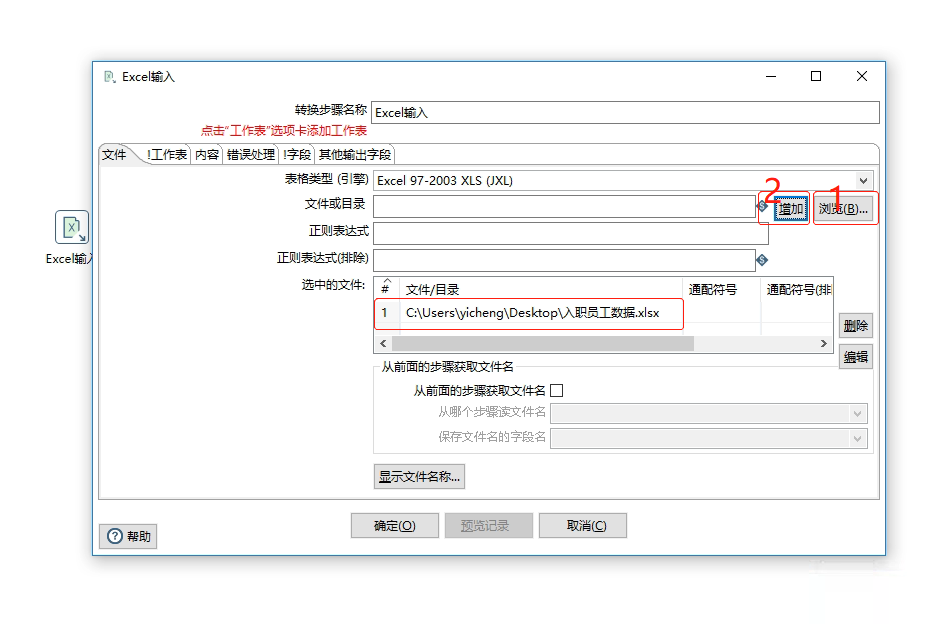Screen dimensions: 949x624
Task: Open the 从哪个步骤读文件名 dropdown
Action: point(858,415)
